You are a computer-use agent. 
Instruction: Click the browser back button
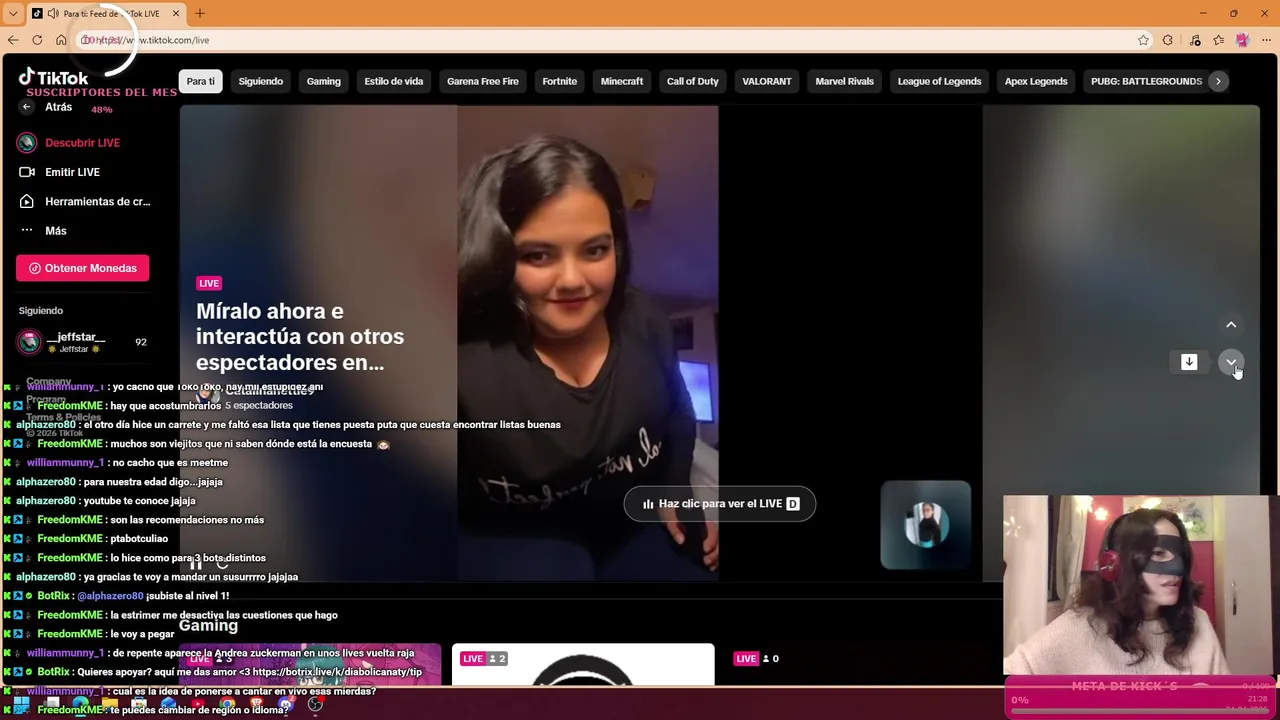tap(13, 40)
